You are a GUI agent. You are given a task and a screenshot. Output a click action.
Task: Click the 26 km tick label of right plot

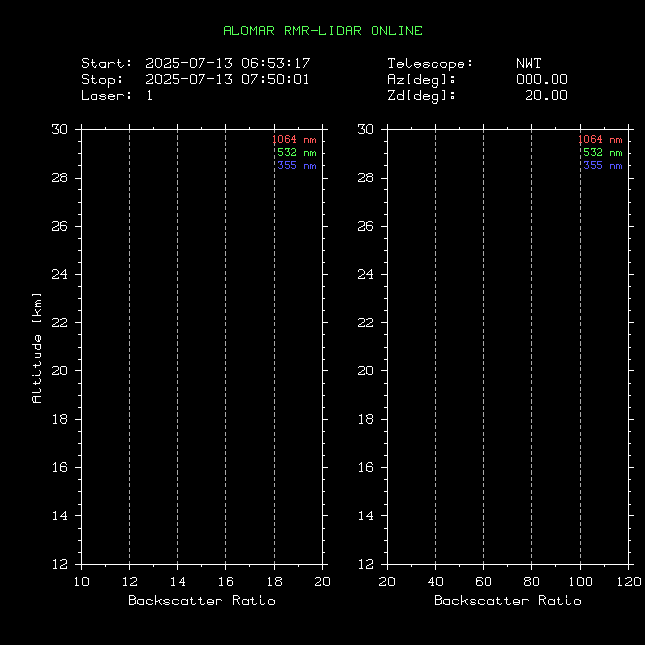366,226
